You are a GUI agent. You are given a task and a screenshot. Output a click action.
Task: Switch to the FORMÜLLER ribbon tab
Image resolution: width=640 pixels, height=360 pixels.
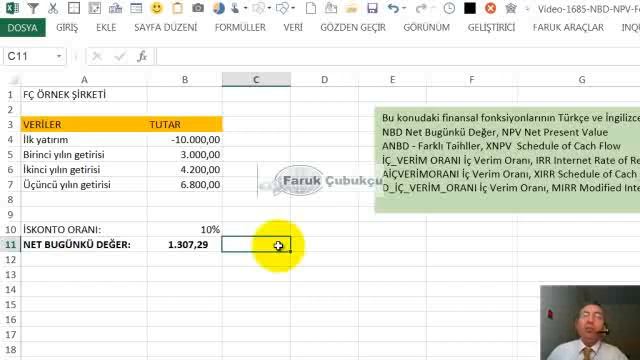tap(240, 28)
